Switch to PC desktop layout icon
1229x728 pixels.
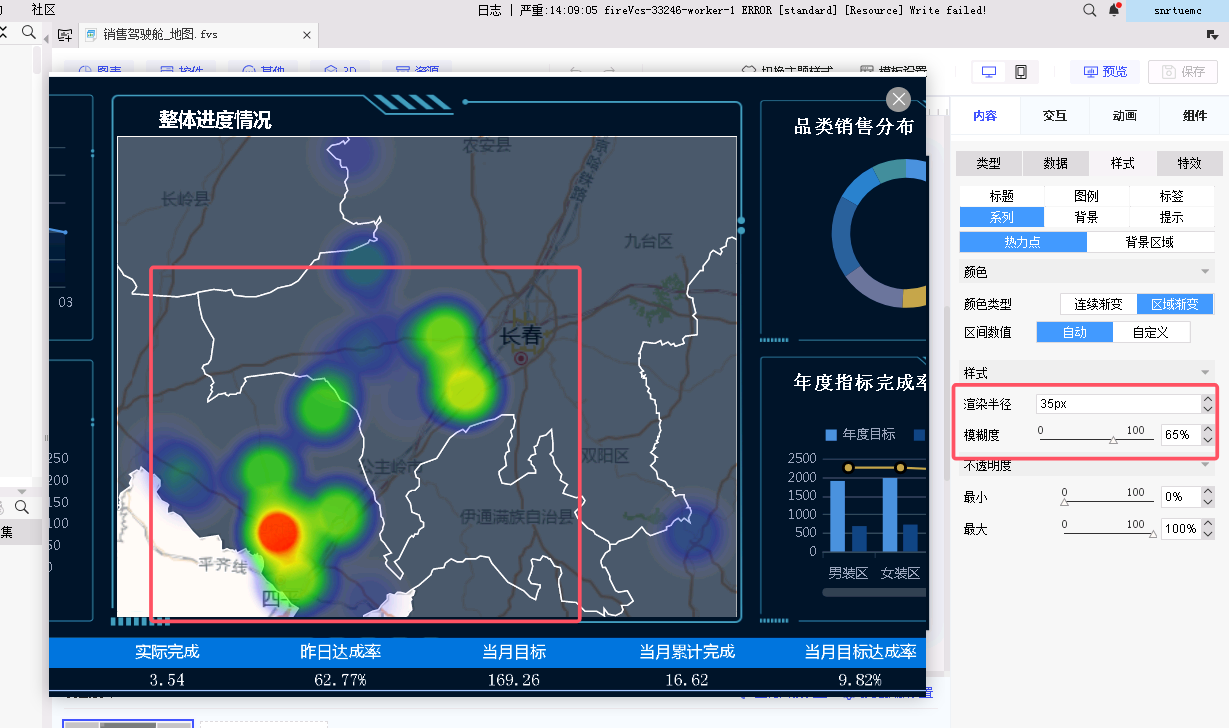(x=989, y=72)
